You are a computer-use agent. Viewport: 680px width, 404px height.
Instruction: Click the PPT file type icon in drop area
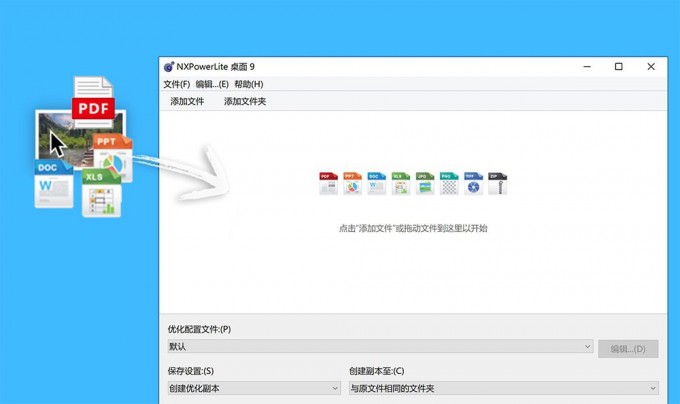[353, 183]
